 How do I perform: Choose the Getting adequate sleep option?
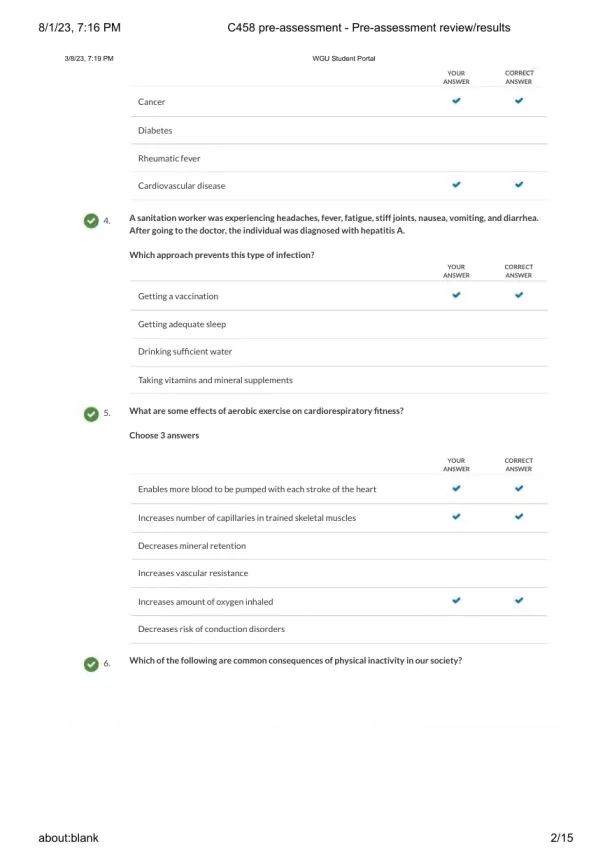tap(182, 324)
